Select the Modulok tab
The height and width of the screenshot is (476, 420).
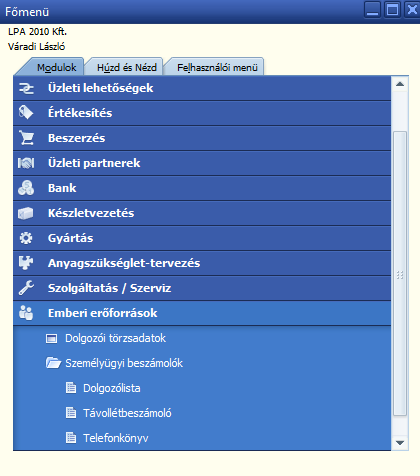[57, 68]
